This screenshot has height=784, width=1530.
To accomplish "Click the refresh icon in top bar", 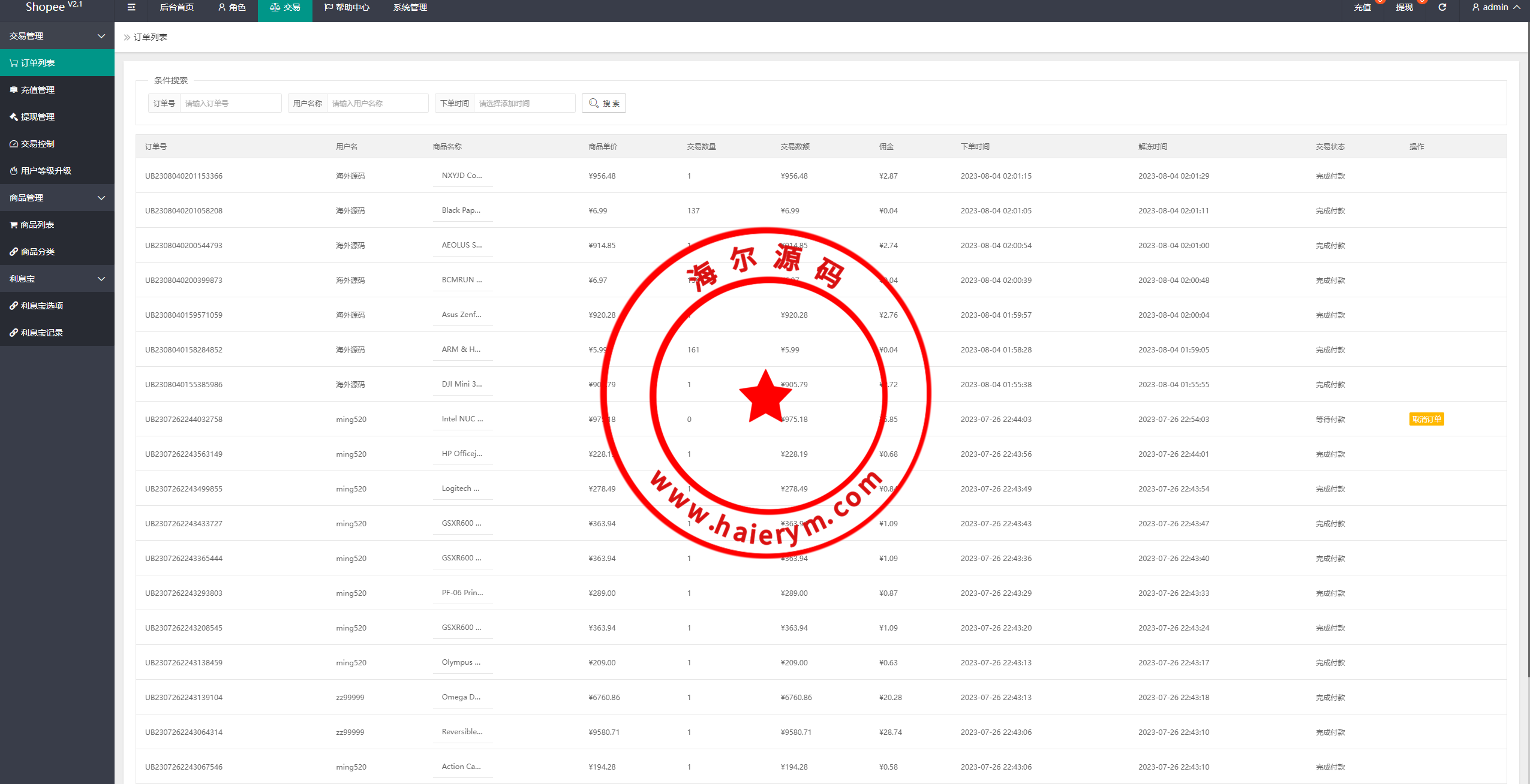I will click(1442, 7).
